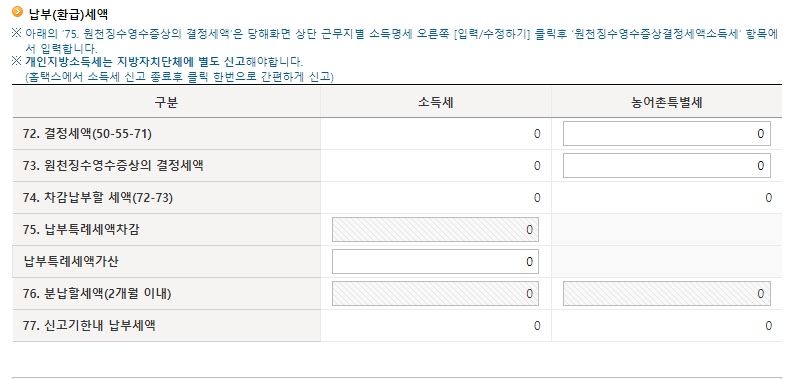This screenshot has width=812, height=379.
Task: Select the 소득세 column header
Action: (x=436, y=102)
